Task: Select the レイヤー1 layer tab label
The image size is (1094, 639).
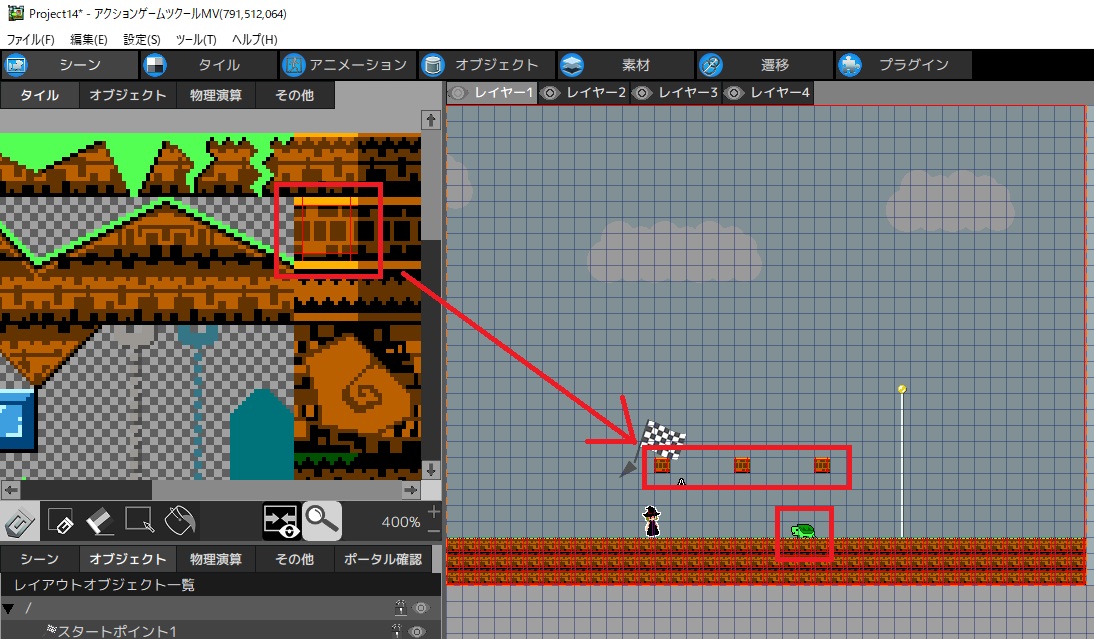Action: coord(504,93)
